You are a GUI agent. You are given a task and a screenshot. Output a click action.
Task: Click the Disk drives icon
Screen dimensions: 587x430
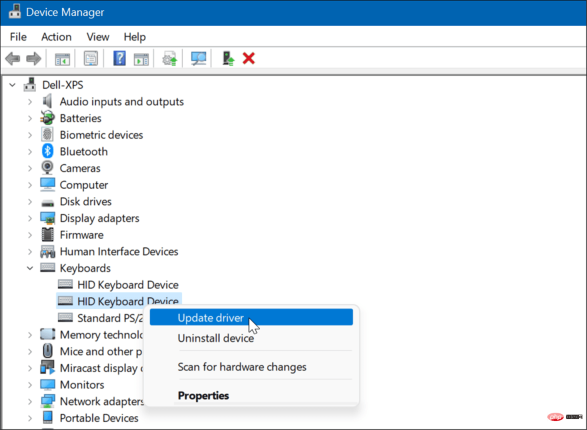tap(48, 202)
